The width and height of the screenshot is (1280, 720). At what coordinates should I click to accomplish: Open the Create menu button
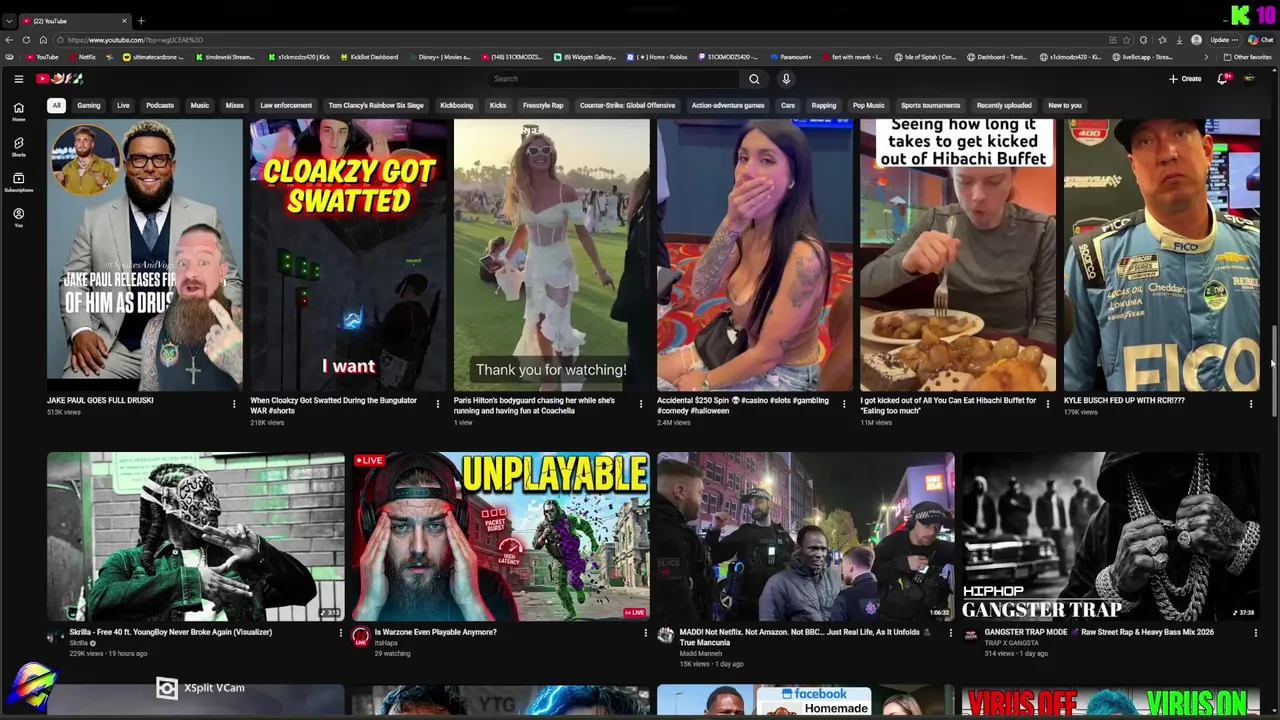pos(1185,79)
